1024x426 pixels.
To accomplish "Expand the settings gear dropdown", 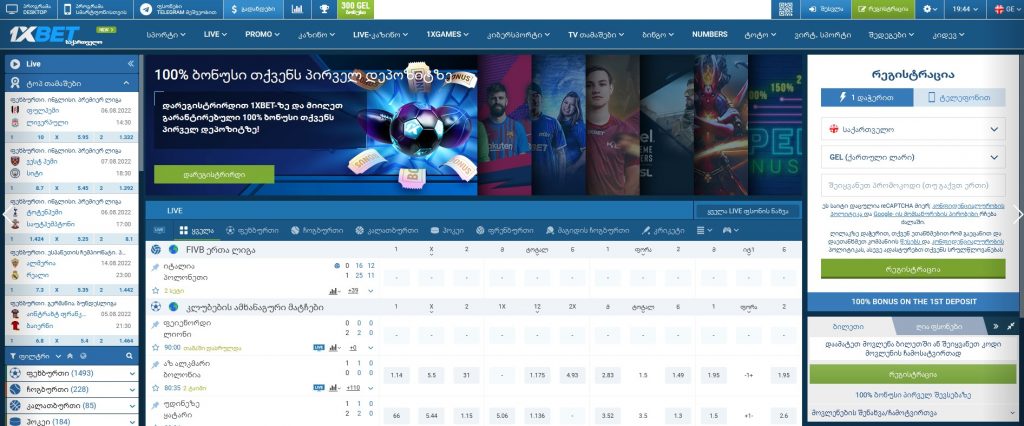I will [x=933, y=9].
